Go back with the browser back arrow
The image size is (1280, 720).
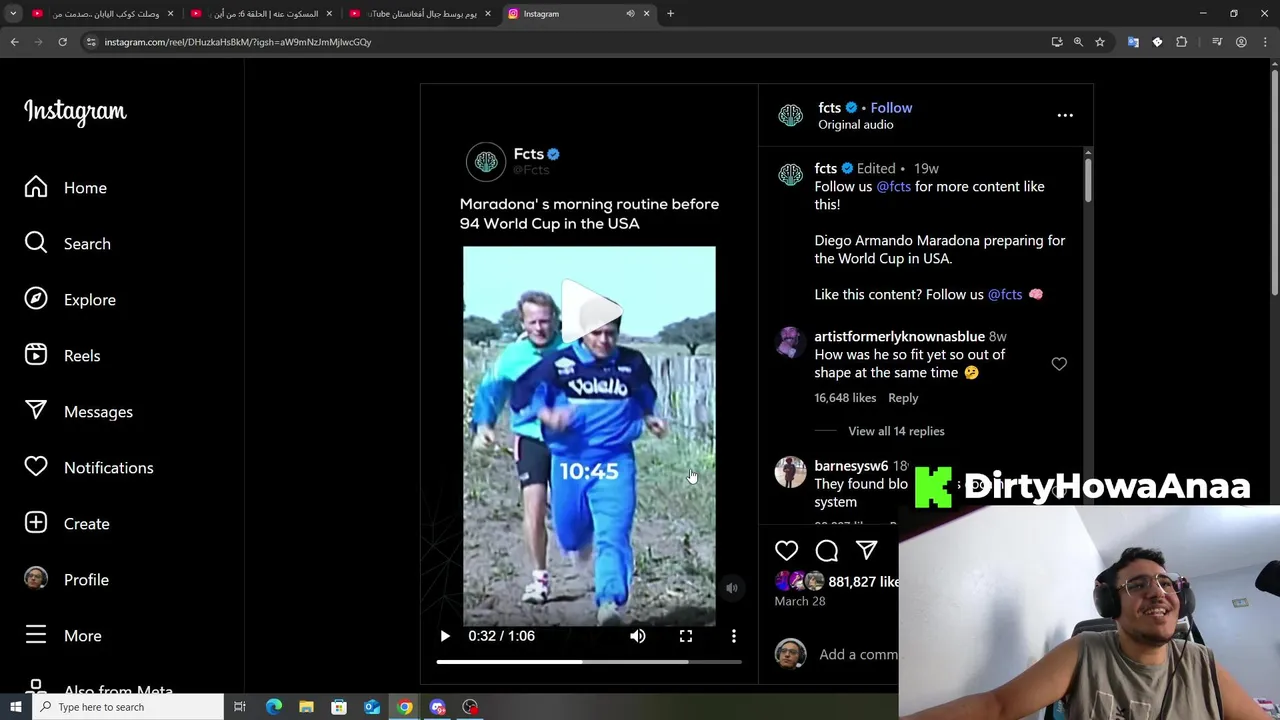(x=14, y=42)
